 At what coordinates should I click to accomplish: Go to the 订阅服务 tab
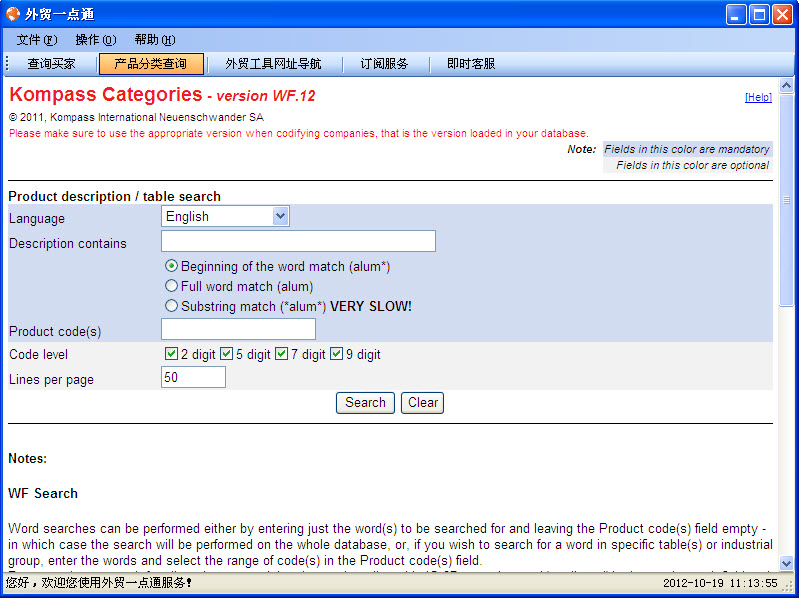coord(384,64)
